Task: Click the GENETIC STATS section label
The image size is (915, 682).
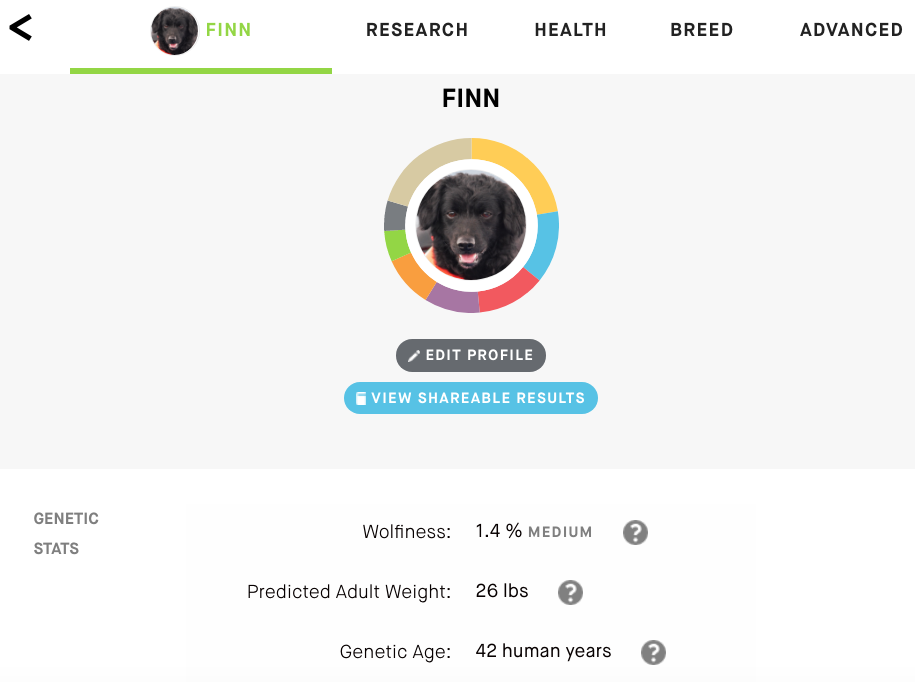Action: coord(65,533)
